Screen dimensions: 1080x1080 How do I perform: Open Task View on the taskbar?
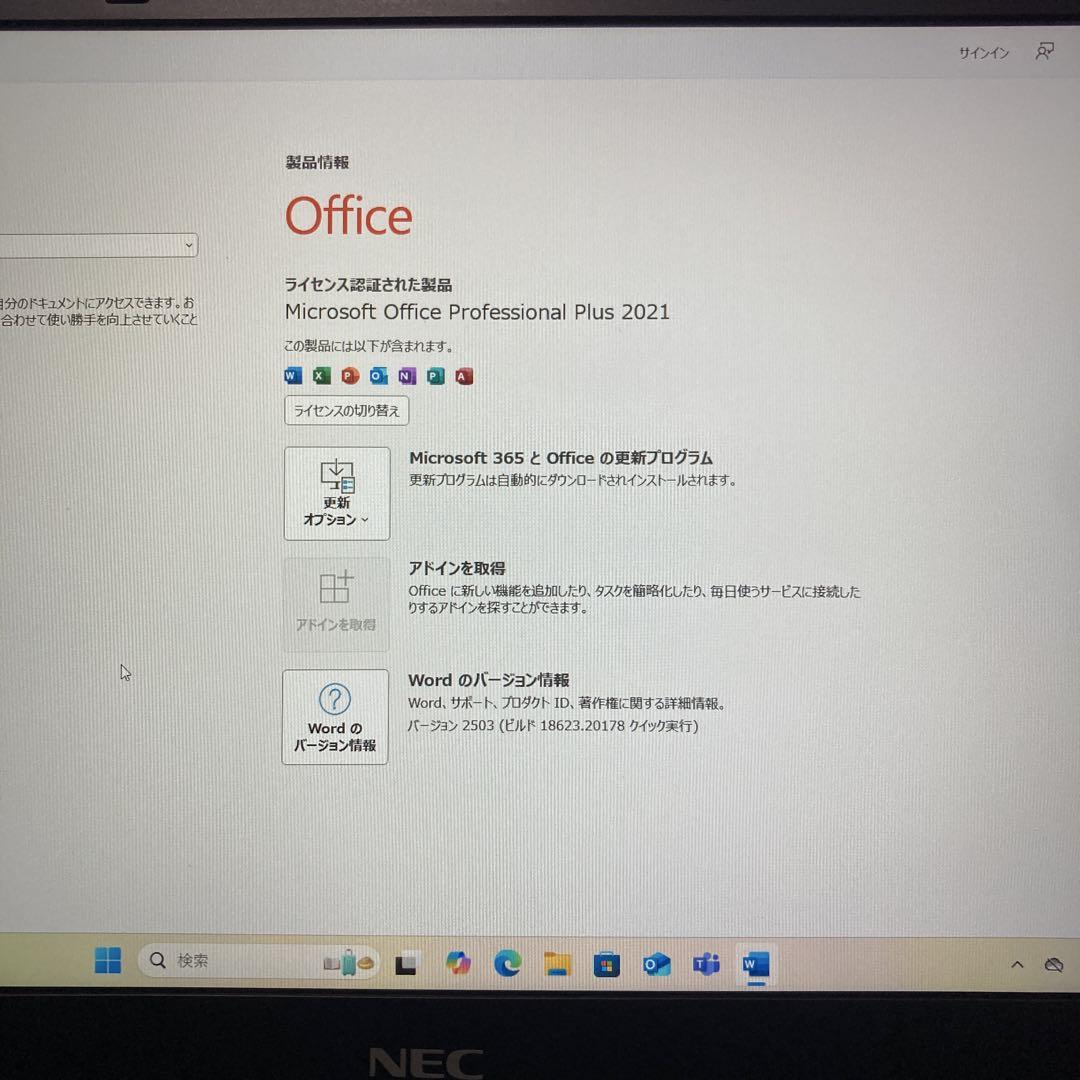click(x=406, y=964)
